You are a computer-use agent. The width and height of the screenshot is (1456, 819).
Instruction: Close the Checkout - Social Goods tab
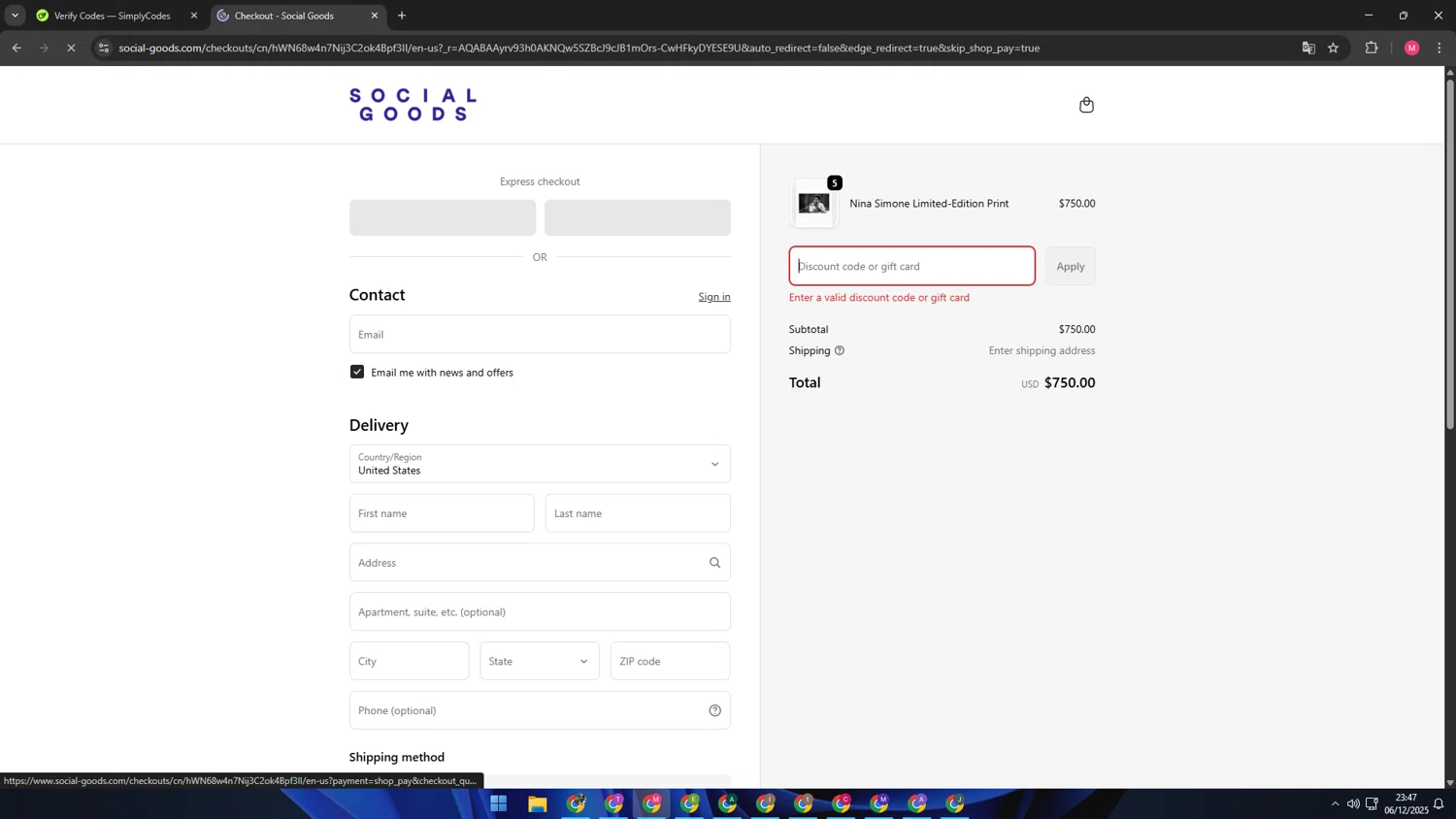tap(375, 16)
